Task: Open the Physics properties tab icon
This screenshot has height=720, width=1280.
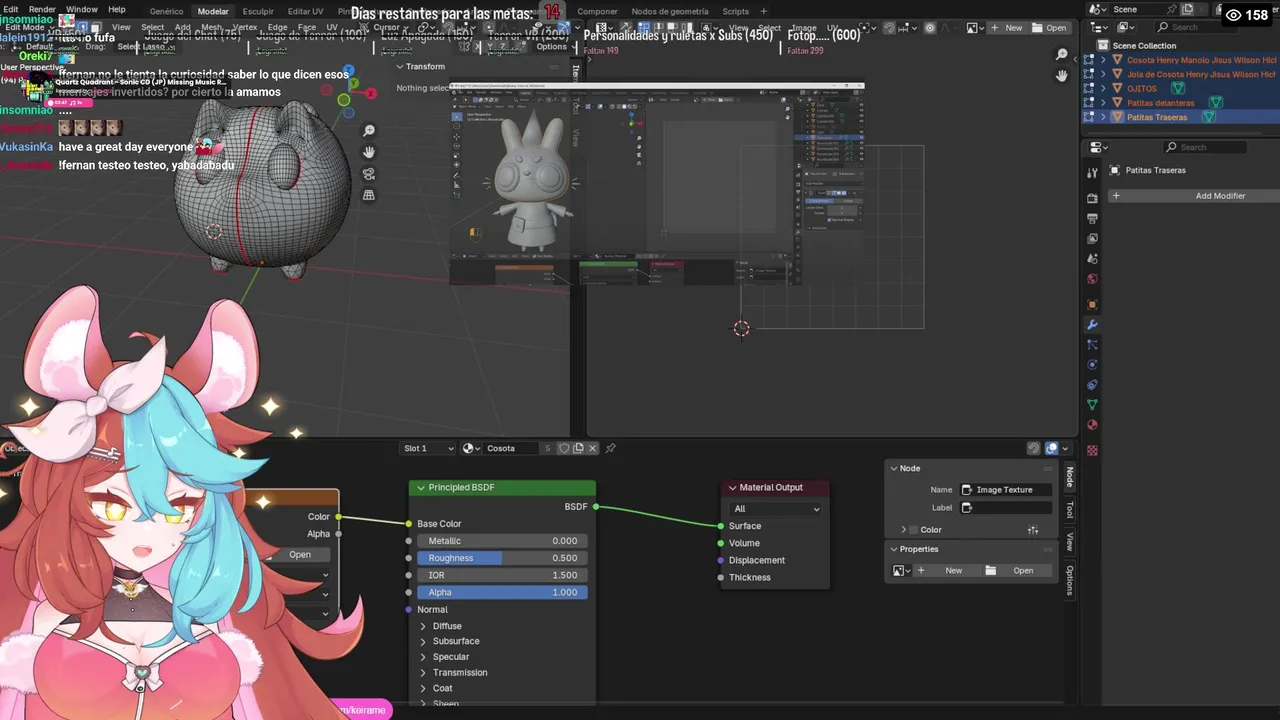Action: pyautogui.click(x=1092, y=364)
